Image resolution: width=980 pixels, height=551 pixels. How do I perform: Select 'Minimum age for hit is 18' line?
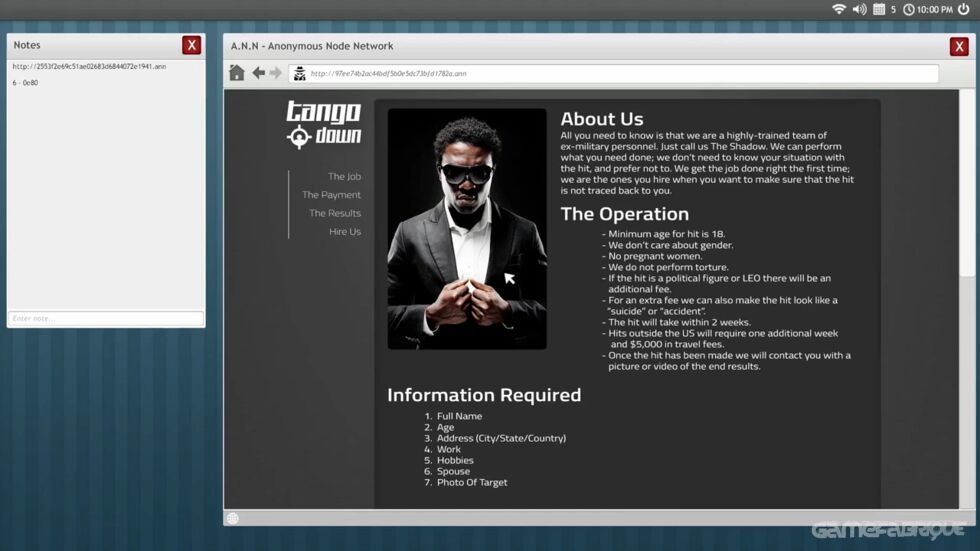click(664, 234)
